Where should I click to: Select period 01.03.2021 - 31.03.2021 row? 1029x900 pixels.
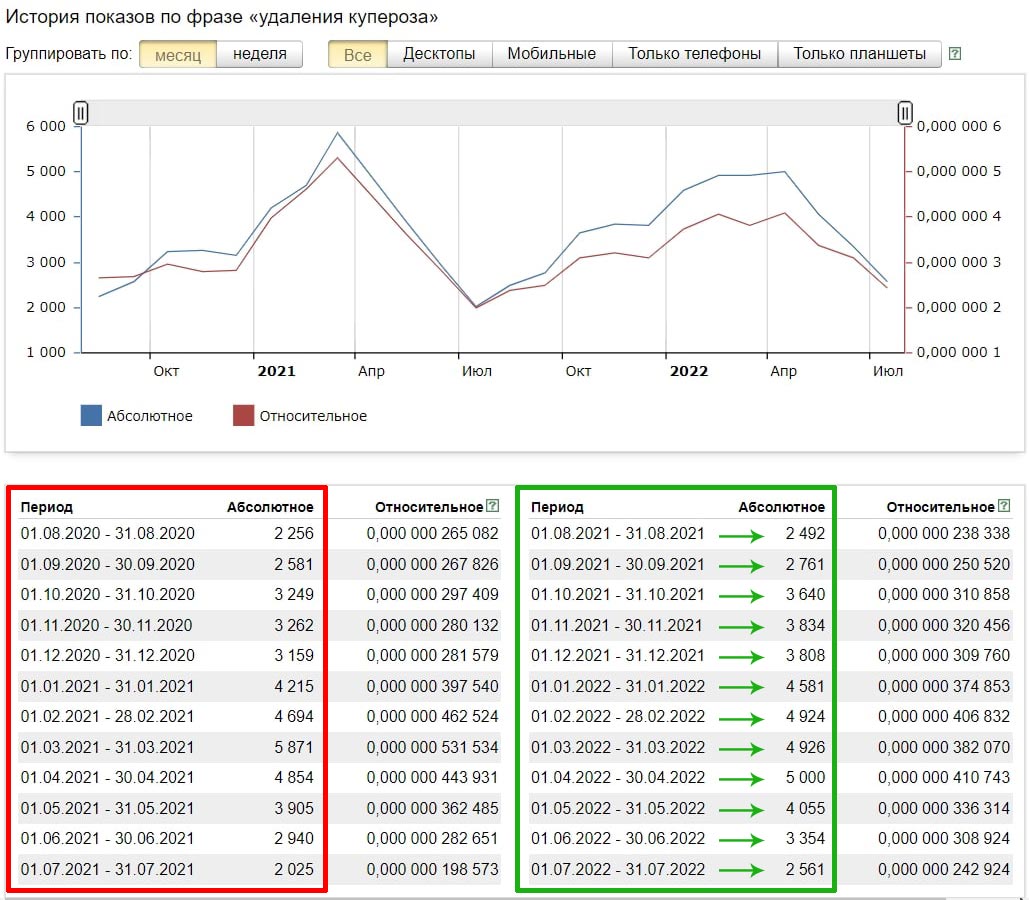(260, 747)
